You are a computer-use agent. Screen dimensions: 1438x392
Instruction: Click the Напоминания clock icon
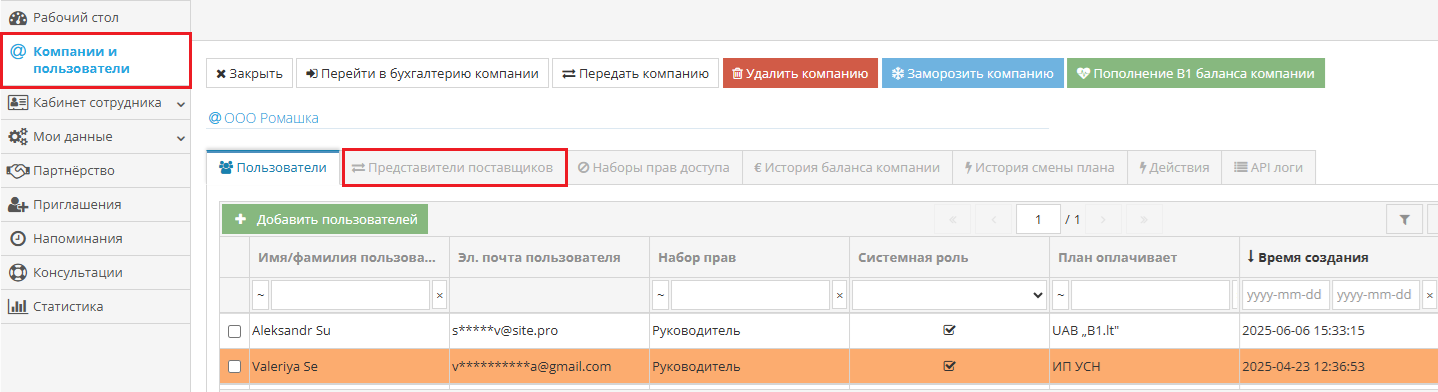tap(18, 238)
